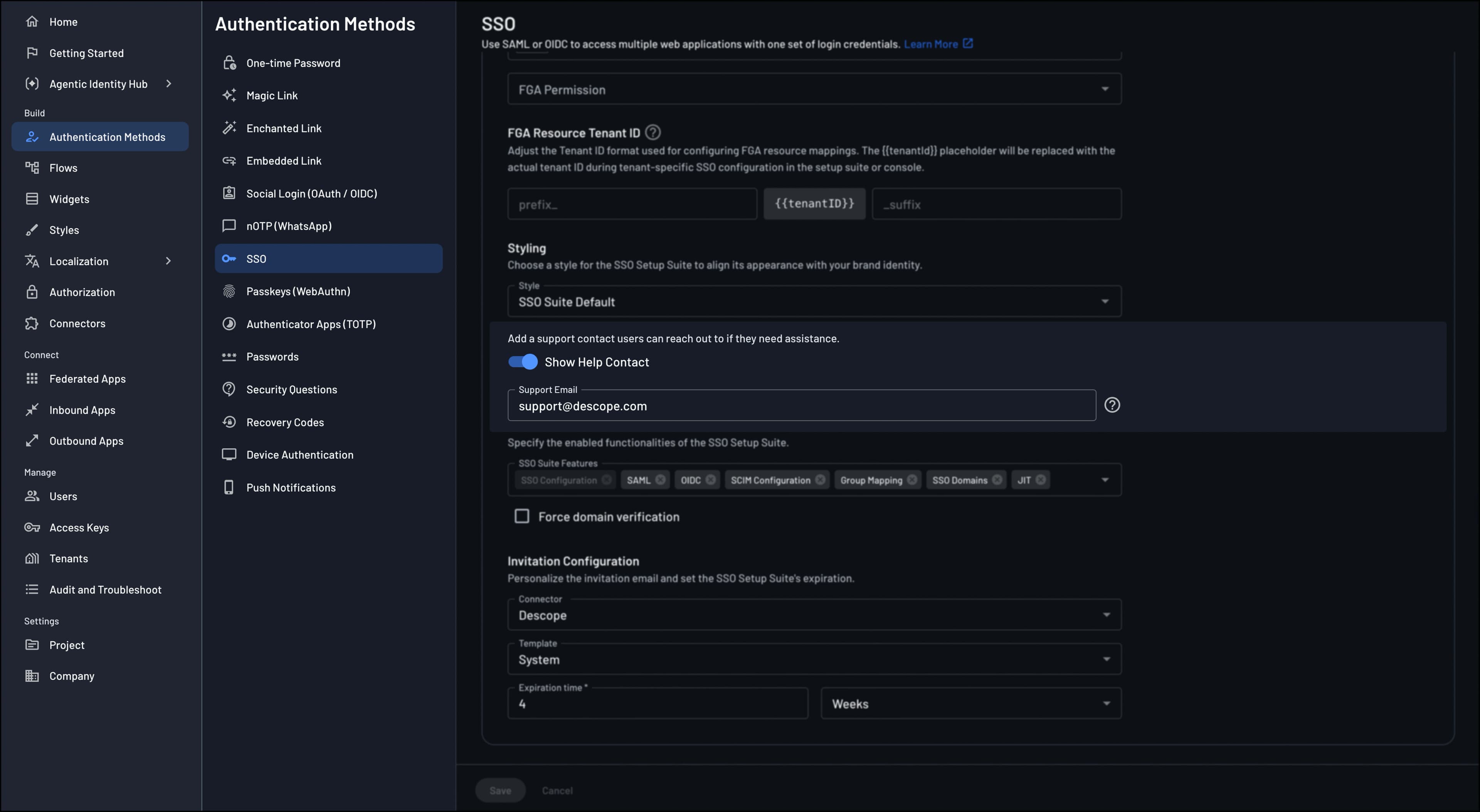Open Device Authentication method
1480x812 pixels.
(329, 455)
